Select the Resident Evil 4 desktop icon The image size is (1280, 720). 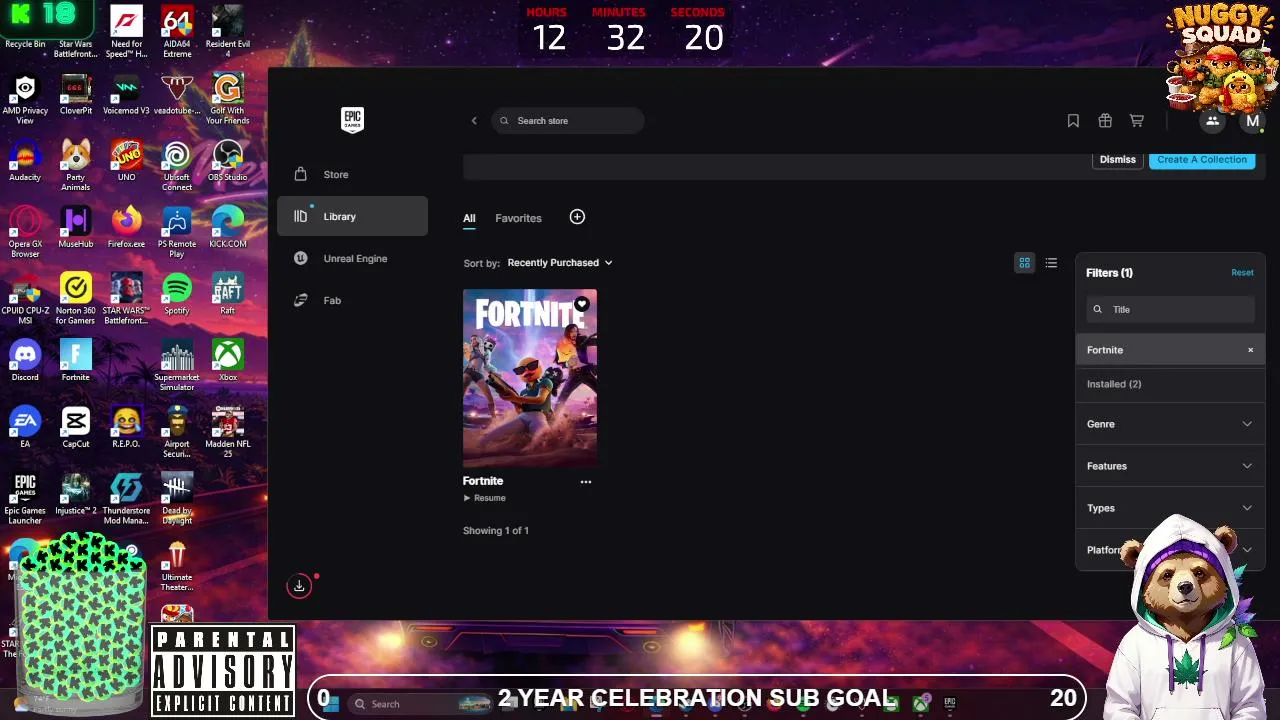[228, 32]
